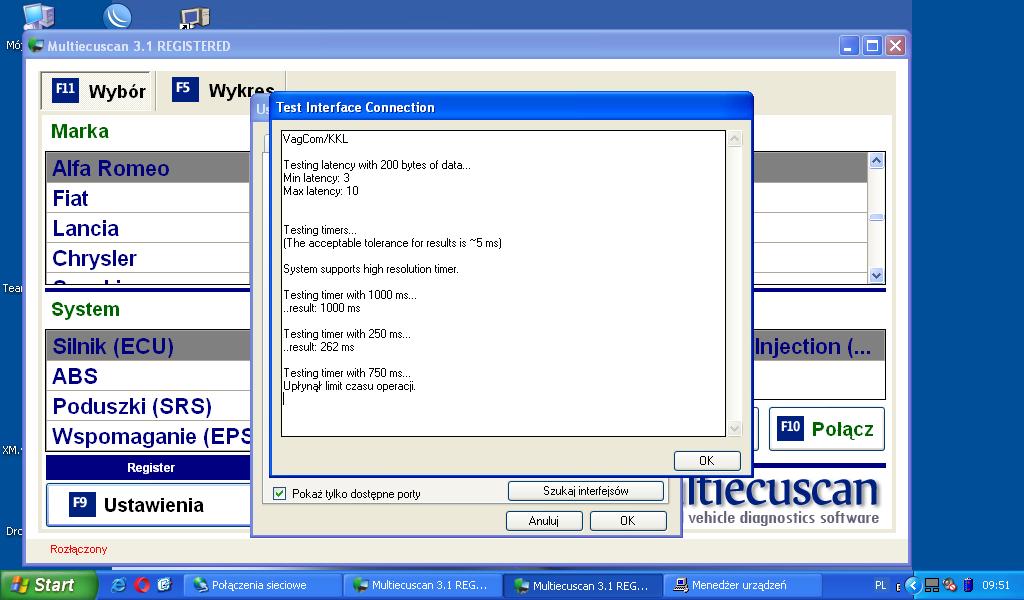Screen dimensions: 1024x600
Task: Click the Marka list scrollbar thumb
Action: (876, 218)
